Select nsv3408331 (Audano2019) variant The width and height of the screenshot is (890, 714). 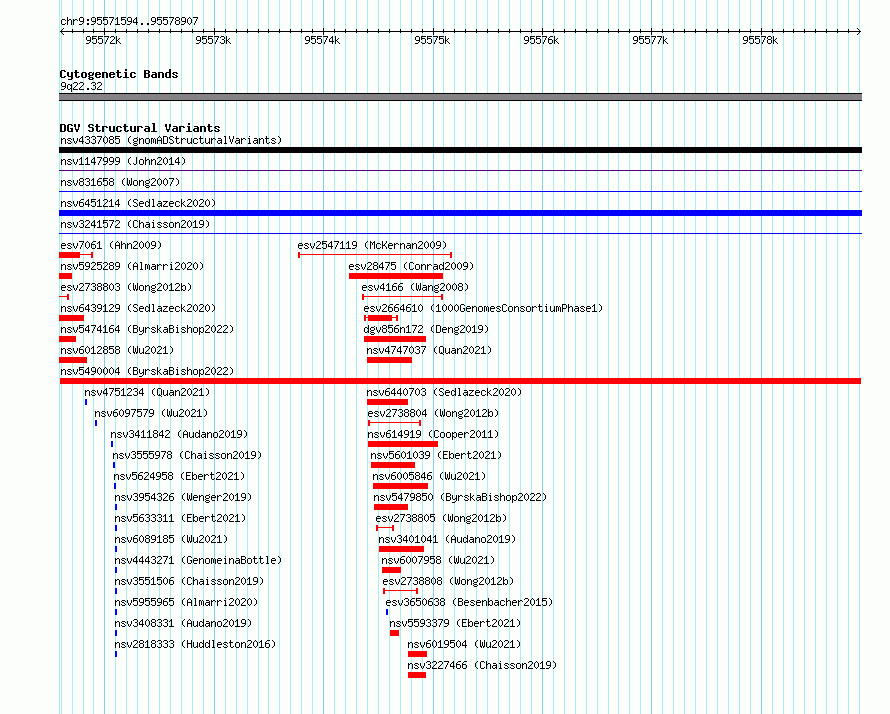tap(183, 623)
